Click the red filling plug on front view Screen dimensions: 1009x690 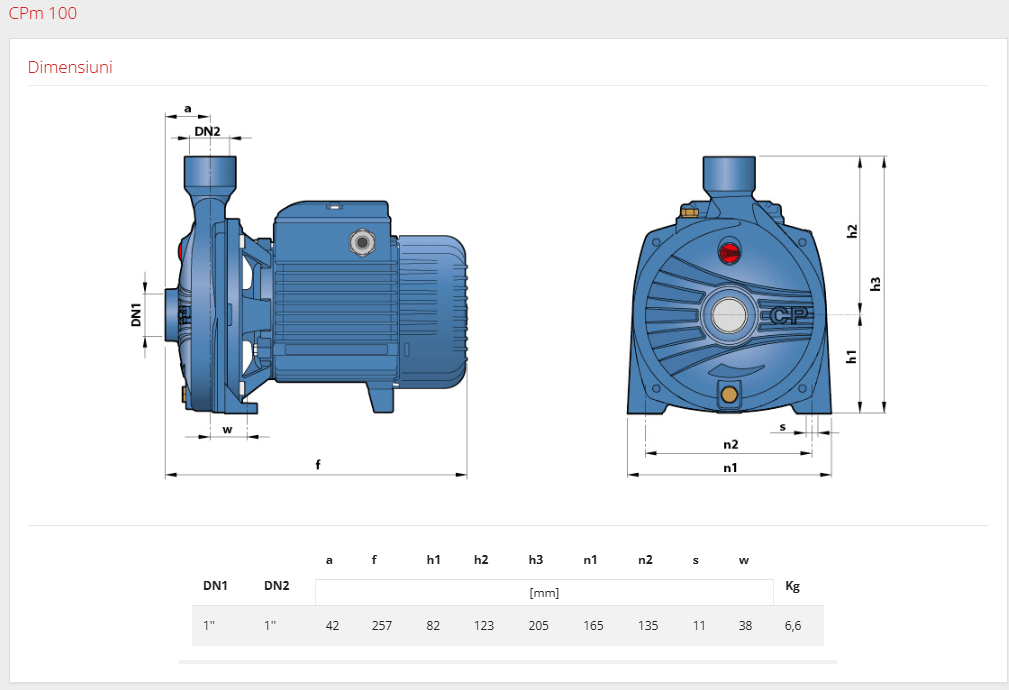pos(730,250)
